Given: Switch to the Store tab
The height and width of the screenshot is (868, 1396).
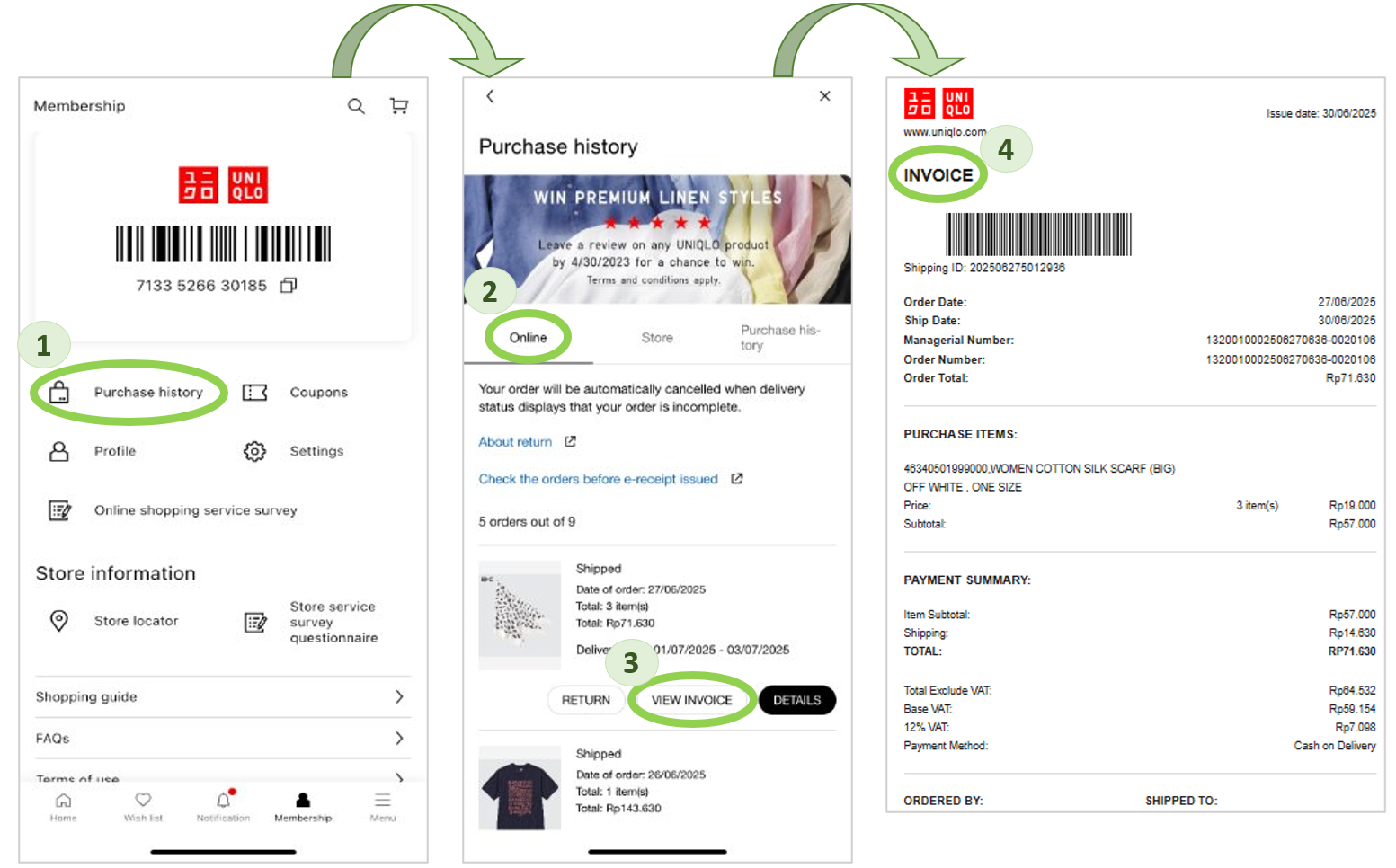Looking at the screenshot, I should click(x=657, y=338).
